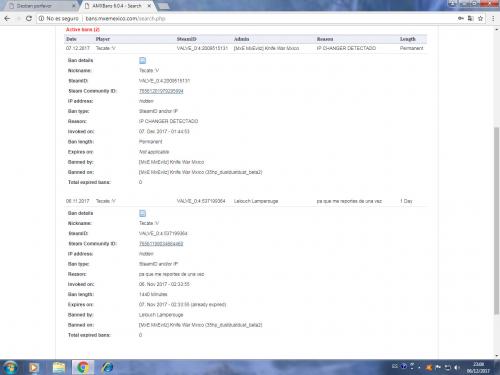The height and width of the screenshot is (375, 500).
Task: Click the '1 Day' length cell
Action: pyautogui.click(x=406, y=201)
